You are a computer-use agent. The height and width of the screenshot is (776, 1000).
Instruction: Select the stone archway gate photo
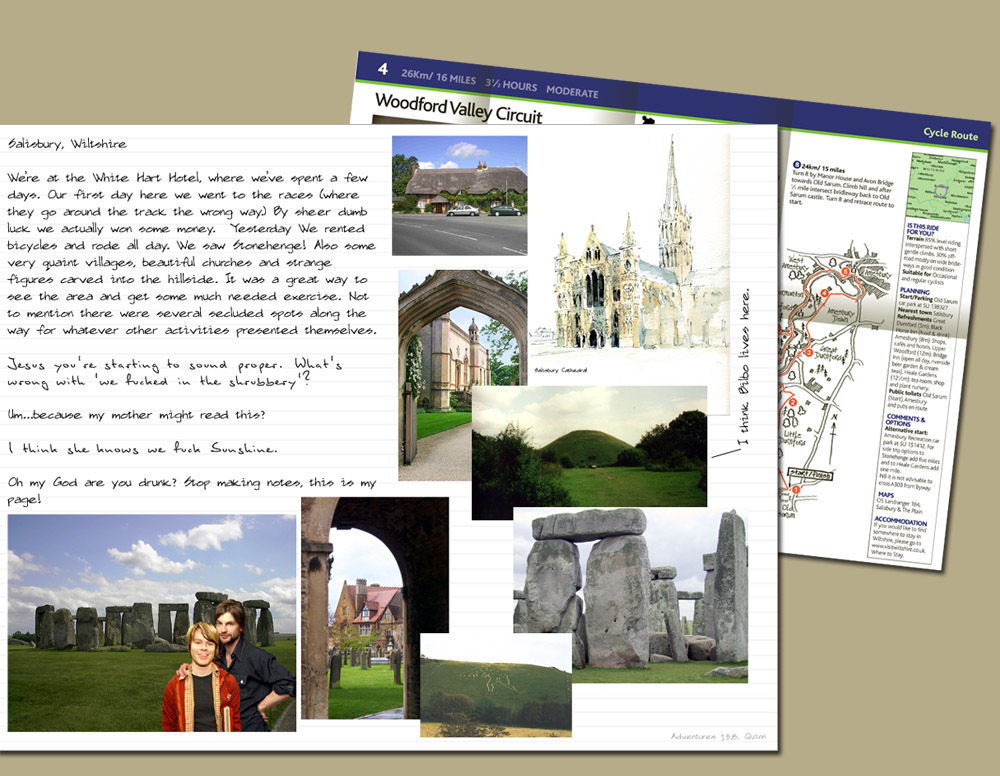(x=462, y=375)
